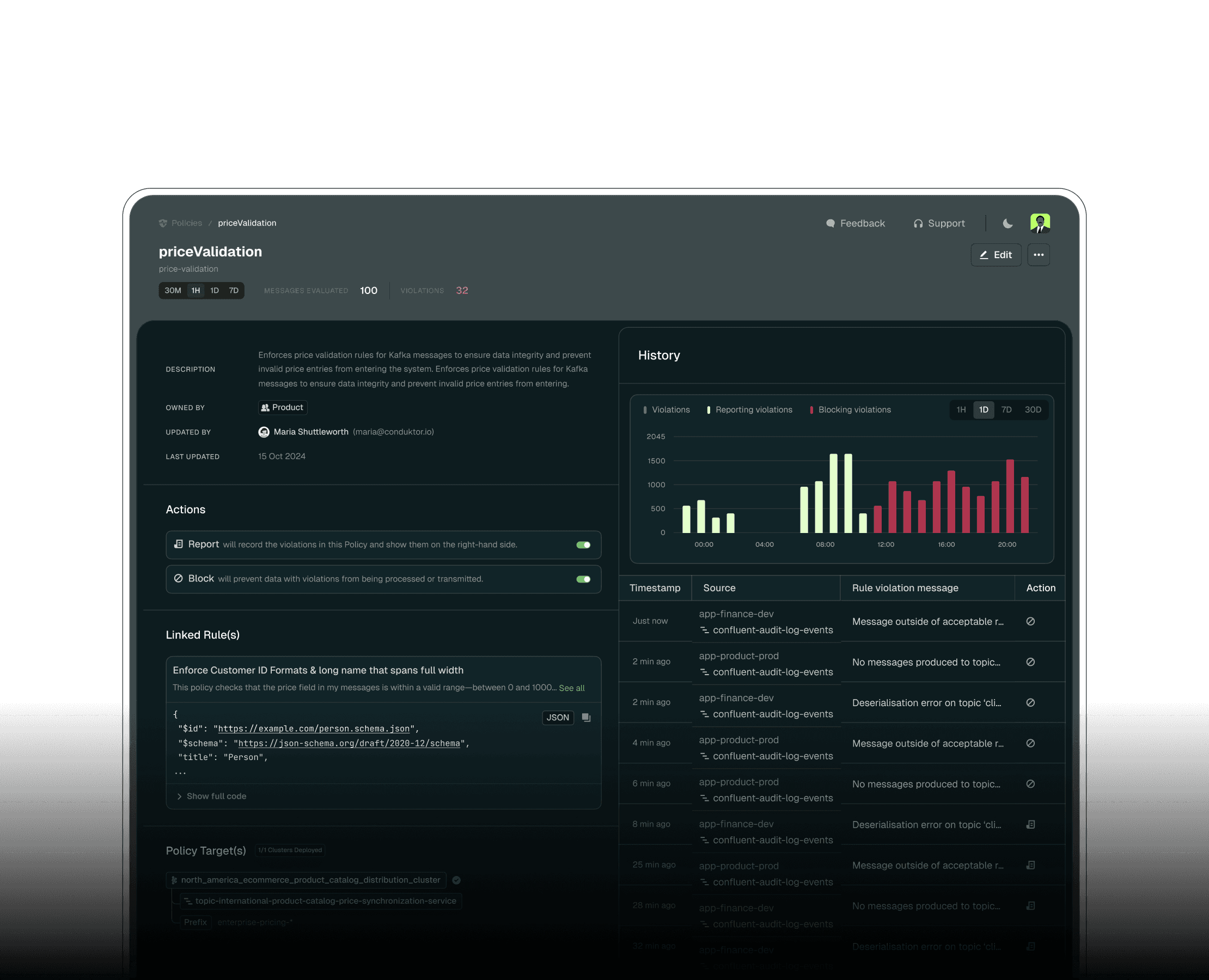Click the copy code icon beside JSON

(x=586, y=718)
